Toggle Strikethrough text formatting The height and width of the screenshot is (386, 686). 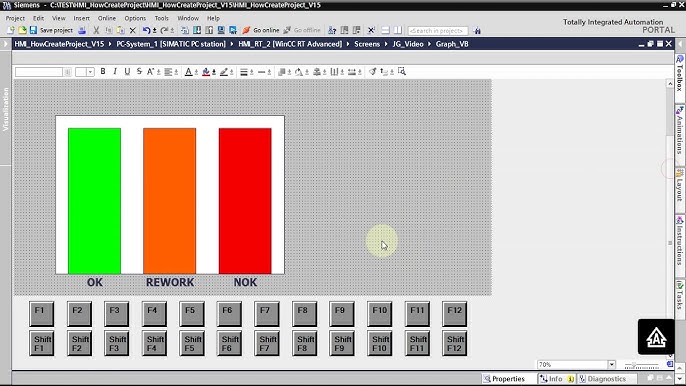[139, 71]
